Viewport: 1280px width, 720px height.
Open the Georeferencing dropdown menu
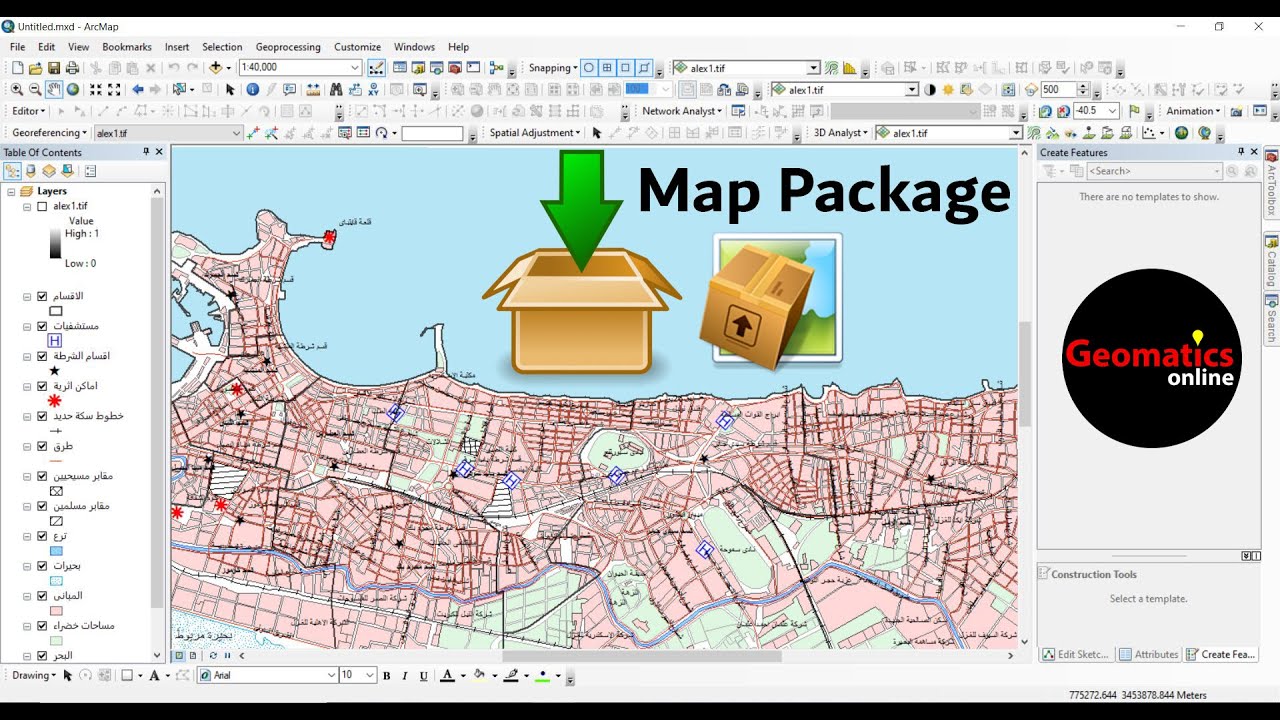[x=50, y=132]
